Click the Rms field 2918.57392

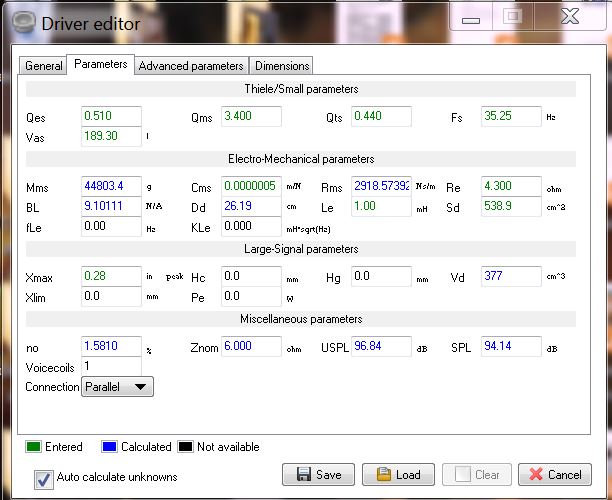tap(381, 186)
